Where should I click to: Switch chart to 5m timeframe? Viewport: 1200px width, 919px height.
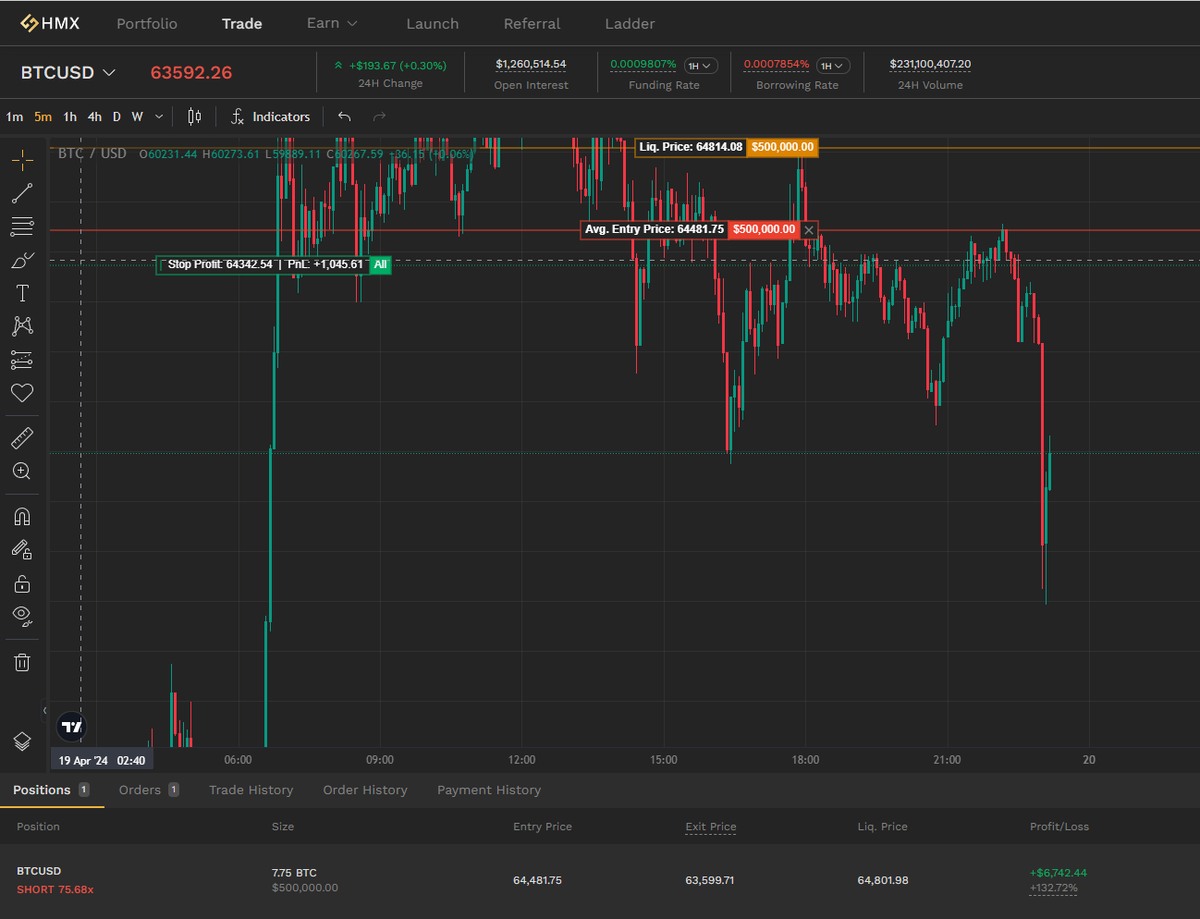[x=43, y=117]
